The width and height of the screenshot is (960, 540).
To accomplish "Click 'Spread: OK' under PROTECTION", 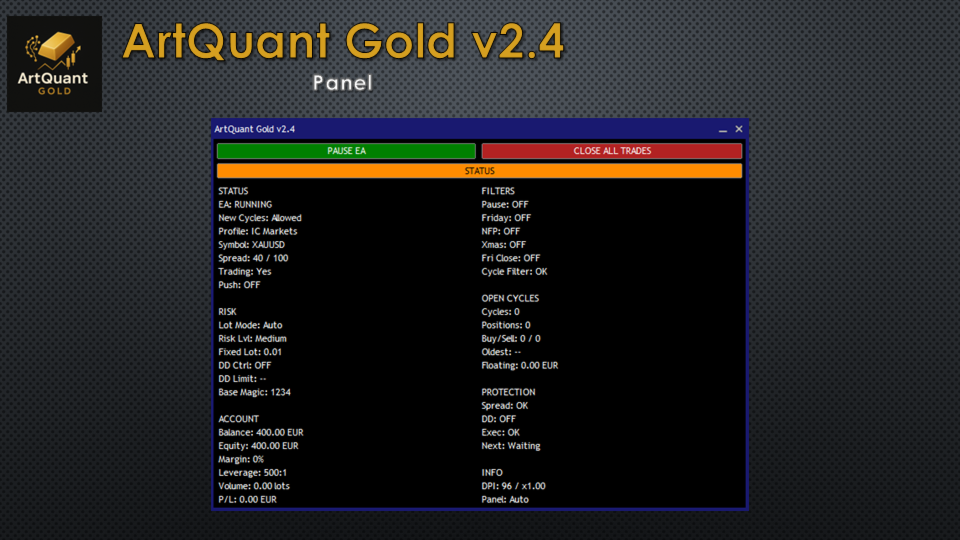I will [504, 406].
